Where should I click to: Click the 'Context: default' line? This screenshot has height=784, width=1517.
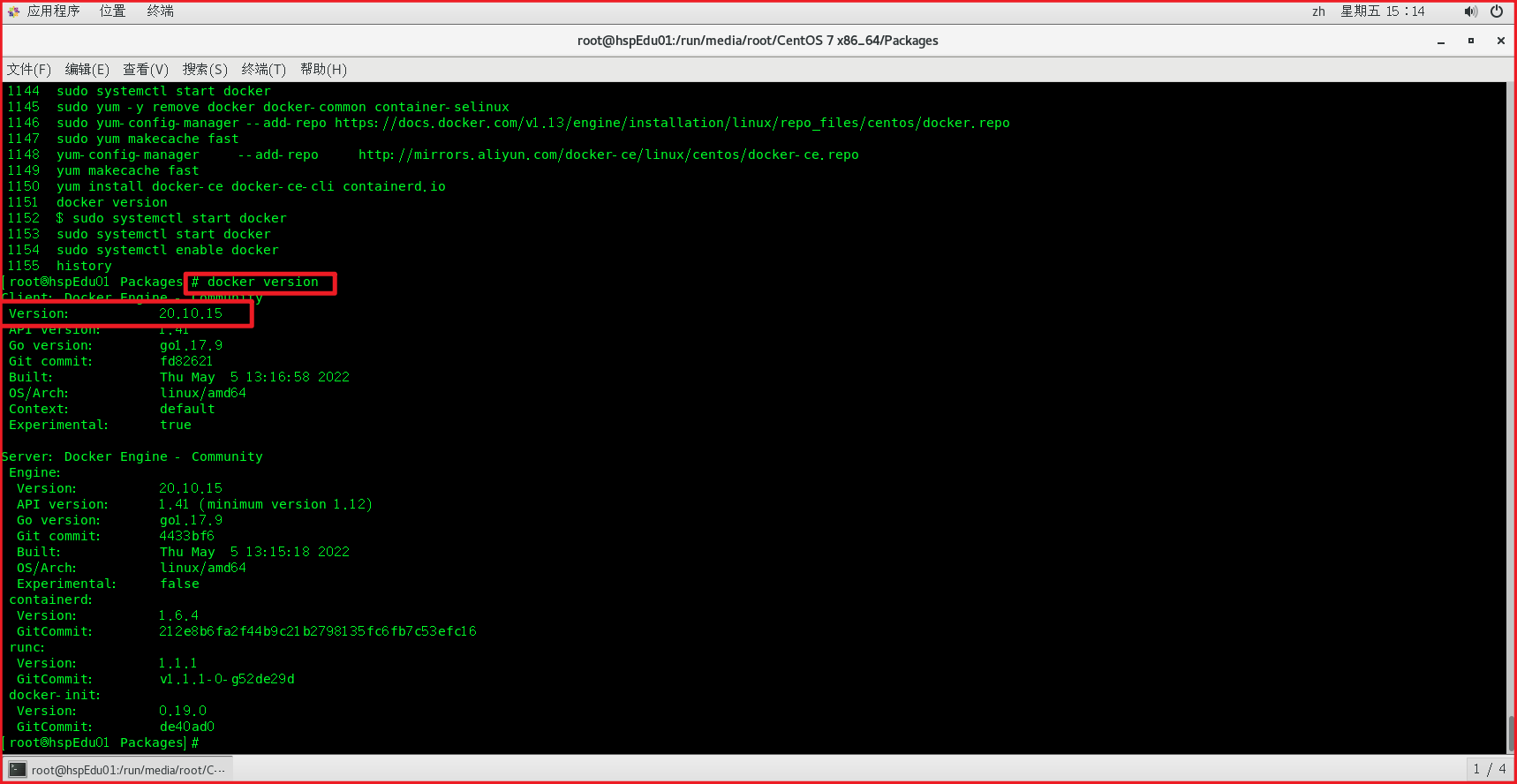[112, 410]
